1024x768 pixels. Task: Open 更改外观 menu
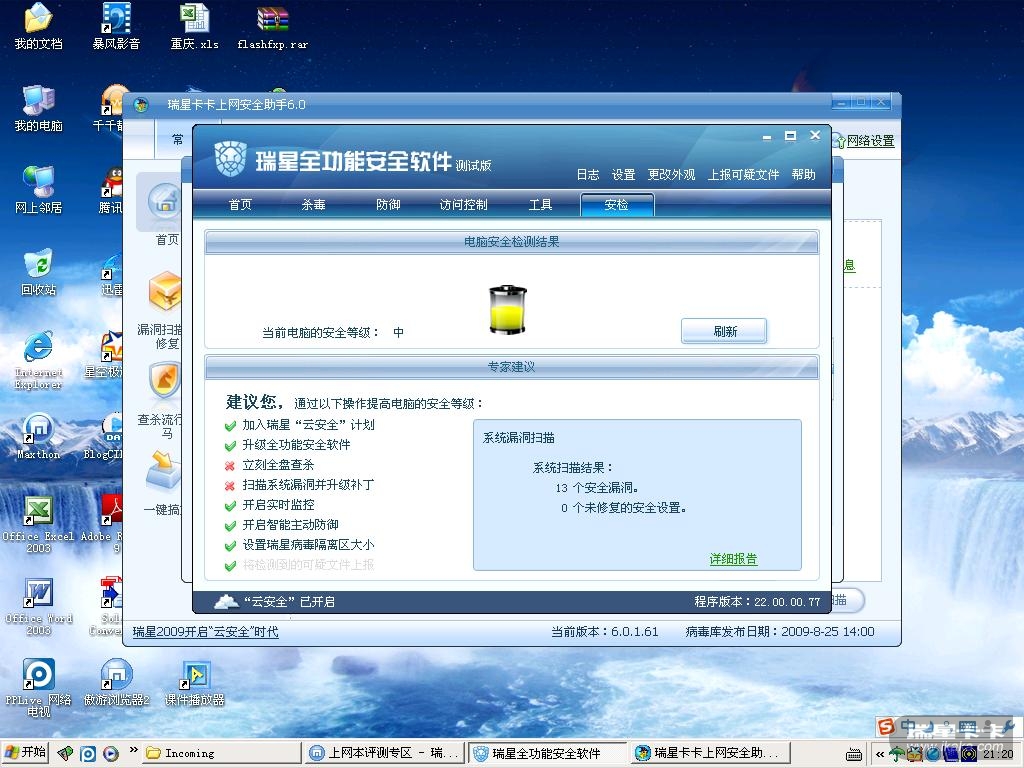click(x=671, y=175)
